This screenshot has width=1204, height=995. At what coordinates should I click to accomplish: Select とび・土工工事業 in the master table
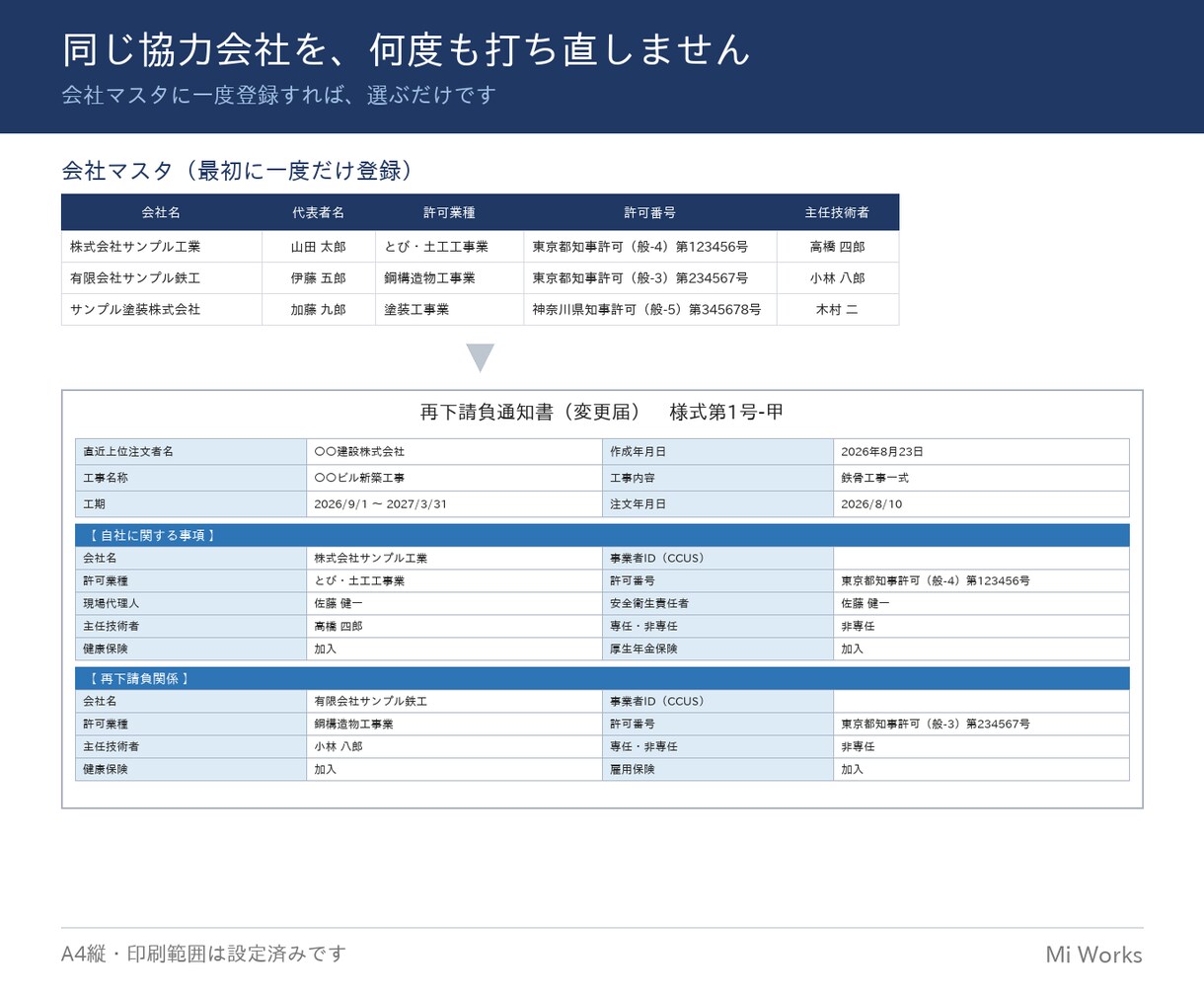pos(450,247)
